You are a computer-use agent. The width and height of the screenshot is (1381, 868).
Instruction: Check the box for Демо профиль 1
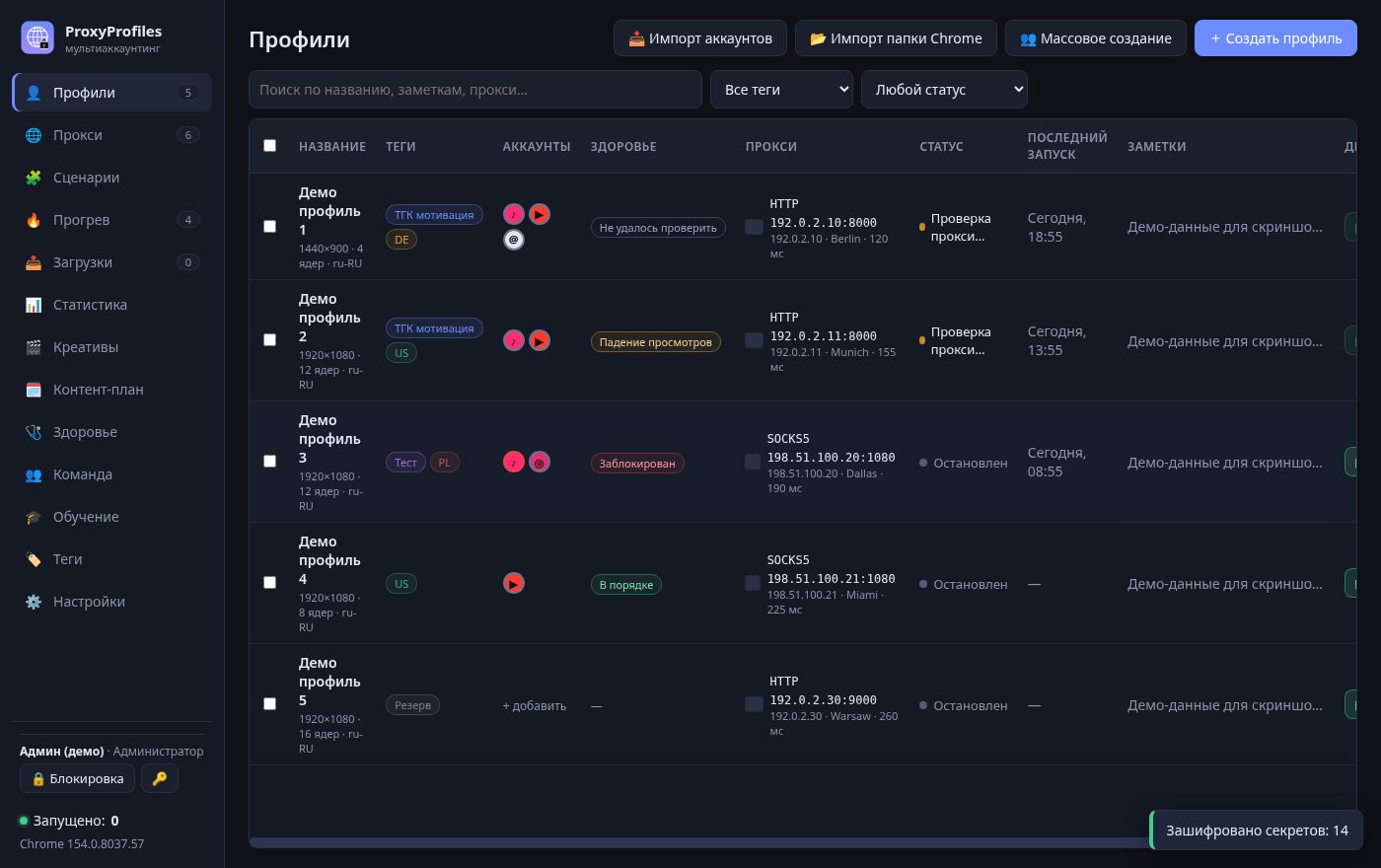[x=269, y=227]
